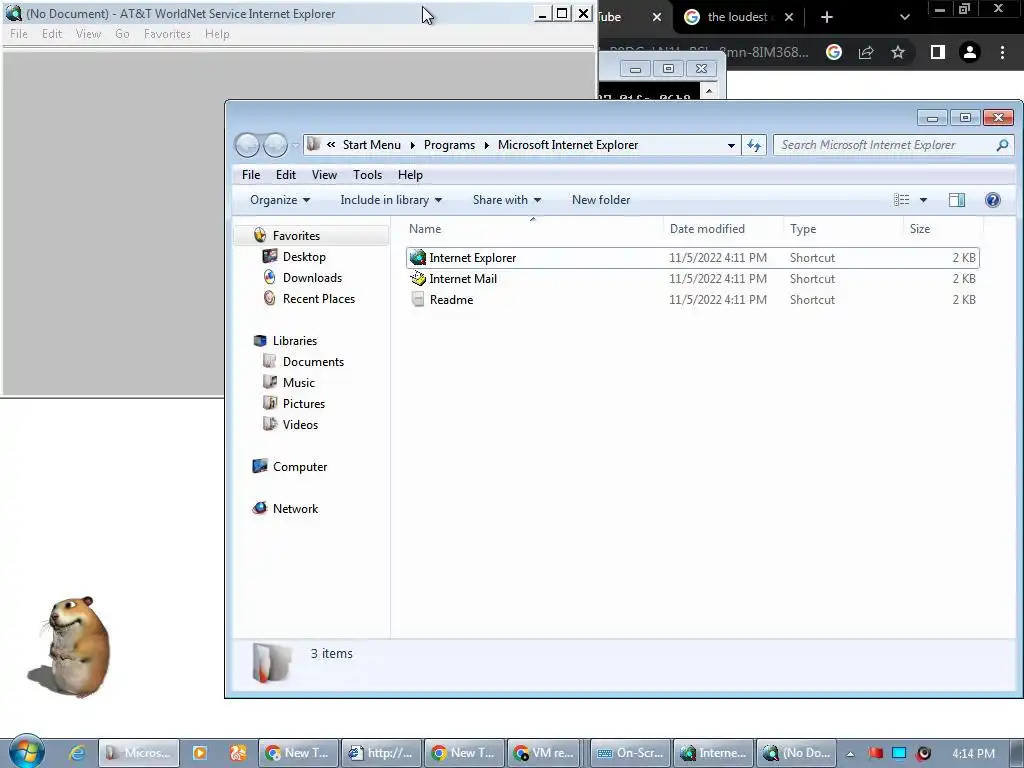Image resolution: width=1024 pixels, height=768 pixels.
Task: Select the Readme shortcut icon
Action: tap(418, 300)
